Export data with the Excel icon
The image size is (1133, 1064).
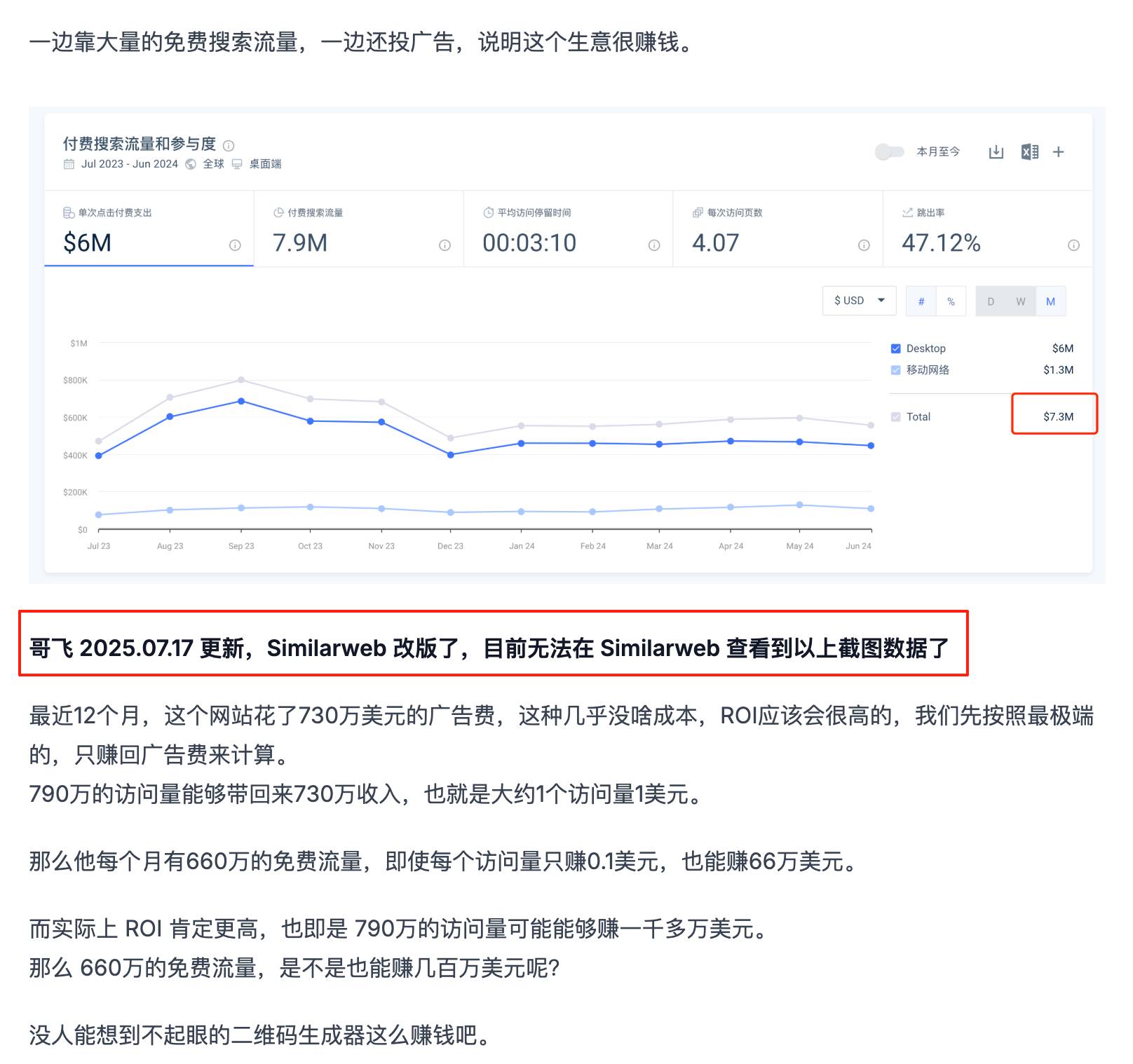coord(1030,152)
